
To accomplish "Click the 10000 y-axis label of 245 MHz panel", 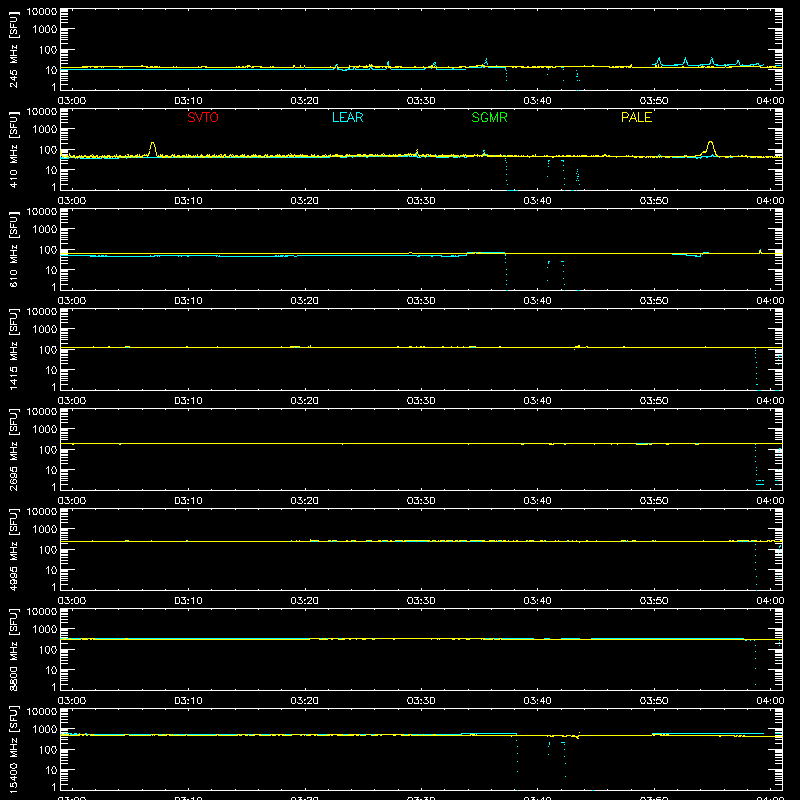I will click(x=42, y=12).
